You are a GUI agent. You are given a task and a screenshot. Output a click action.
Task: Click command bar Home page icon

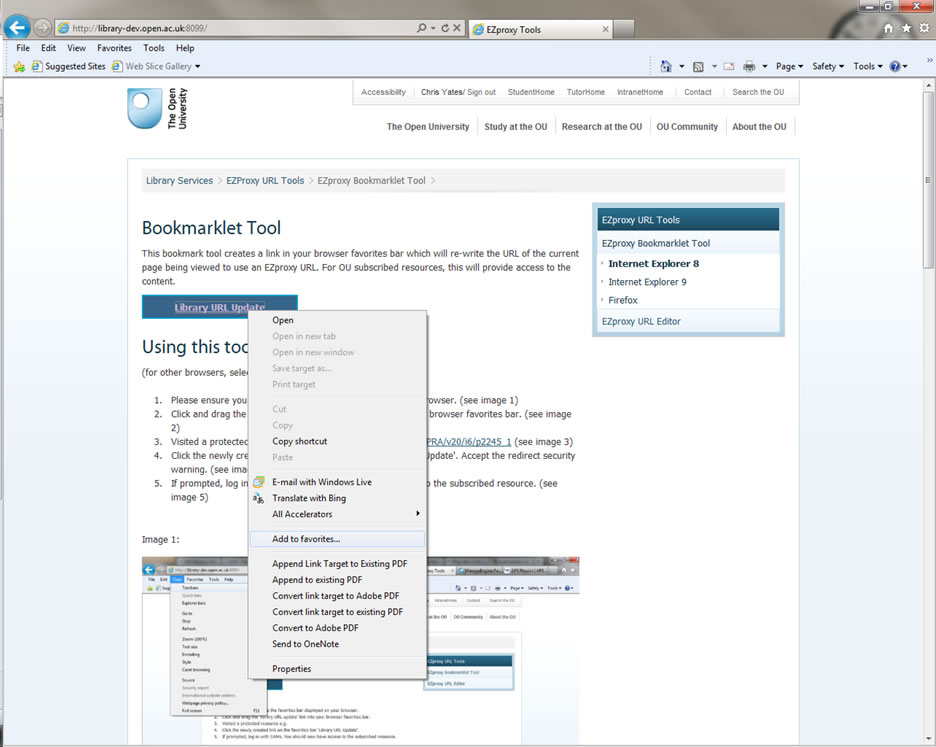(x=666, y=66)
